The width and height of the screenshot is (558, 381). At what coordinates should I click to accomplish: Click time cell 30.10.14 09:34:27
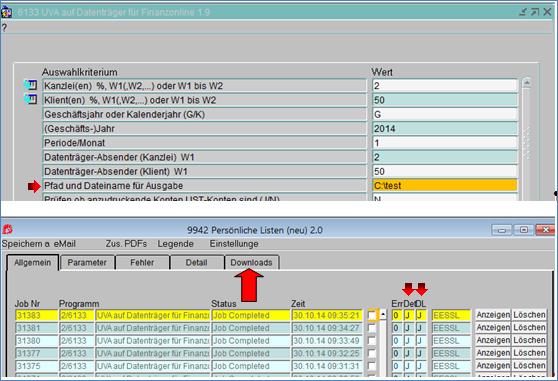327,328
